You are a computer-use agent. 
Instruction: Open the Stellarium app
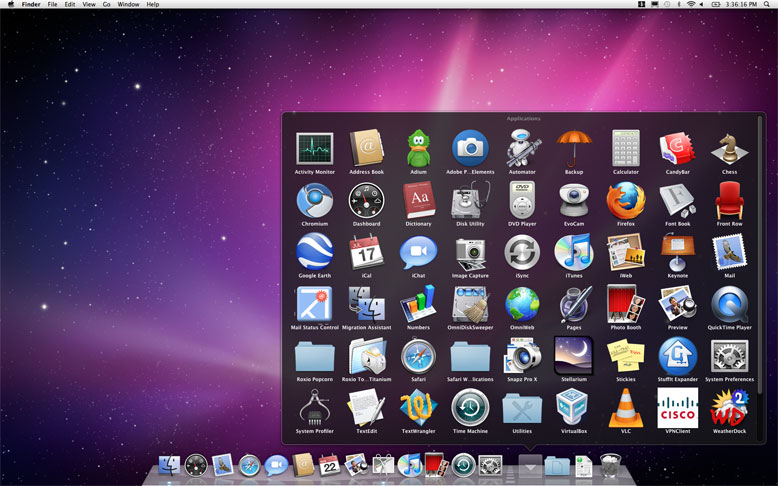coord(574,356)
